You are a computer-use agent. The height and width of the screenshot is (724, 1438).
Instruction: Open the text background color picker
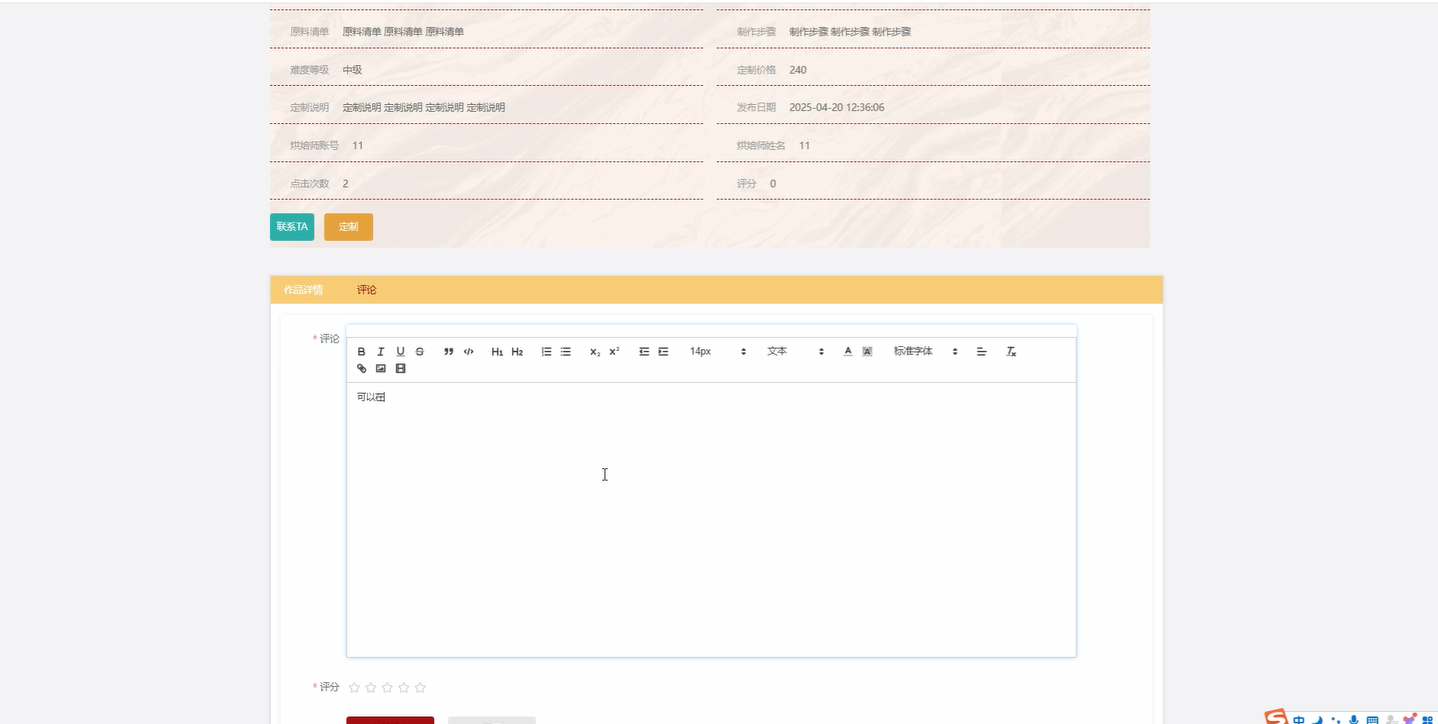tap(867, 352)
